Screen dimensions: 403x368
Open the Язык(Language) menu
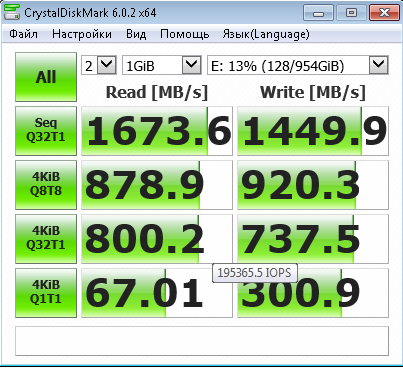266,34
